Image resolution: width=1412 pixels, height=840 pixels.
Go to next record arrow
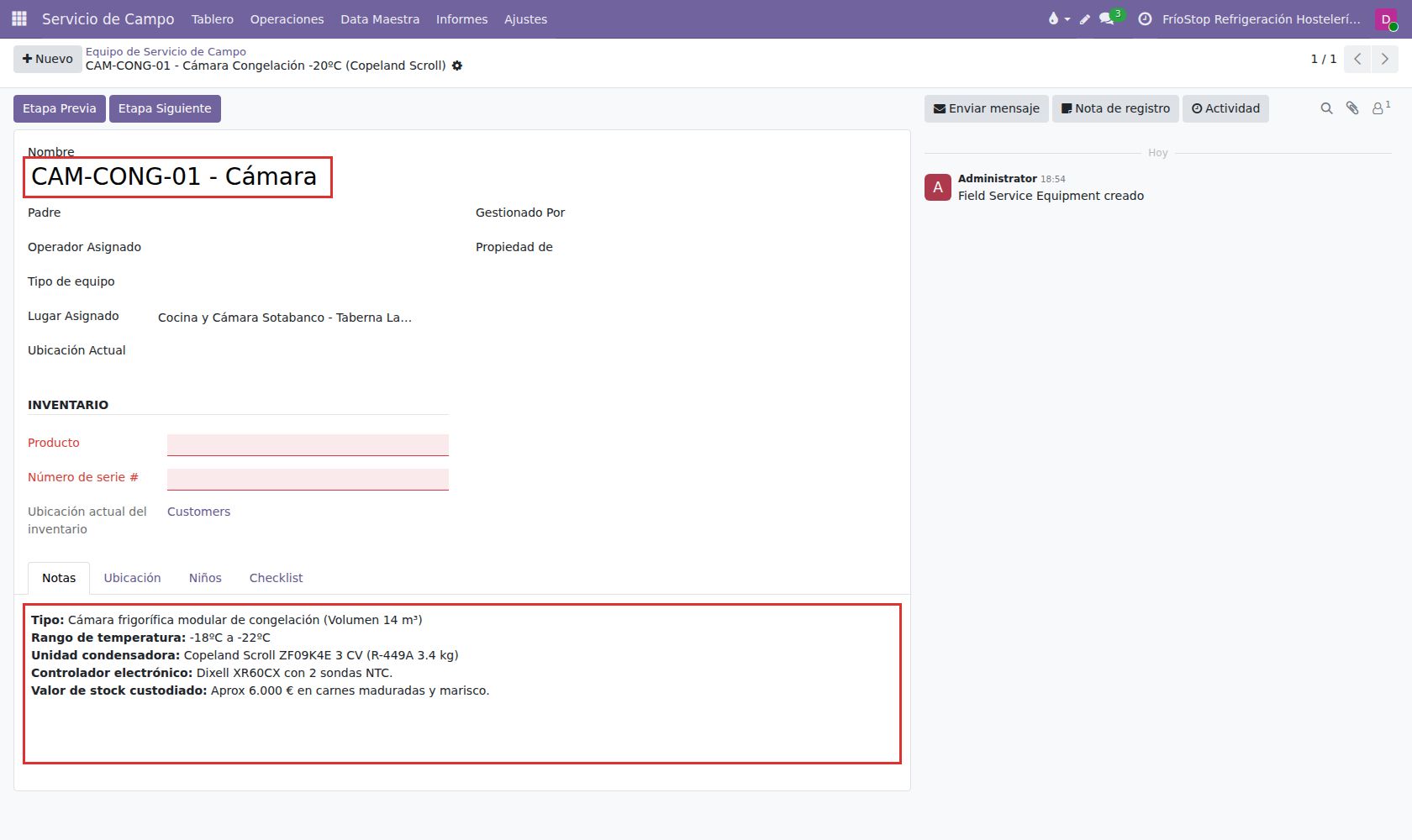click(x=1384, y=59)
